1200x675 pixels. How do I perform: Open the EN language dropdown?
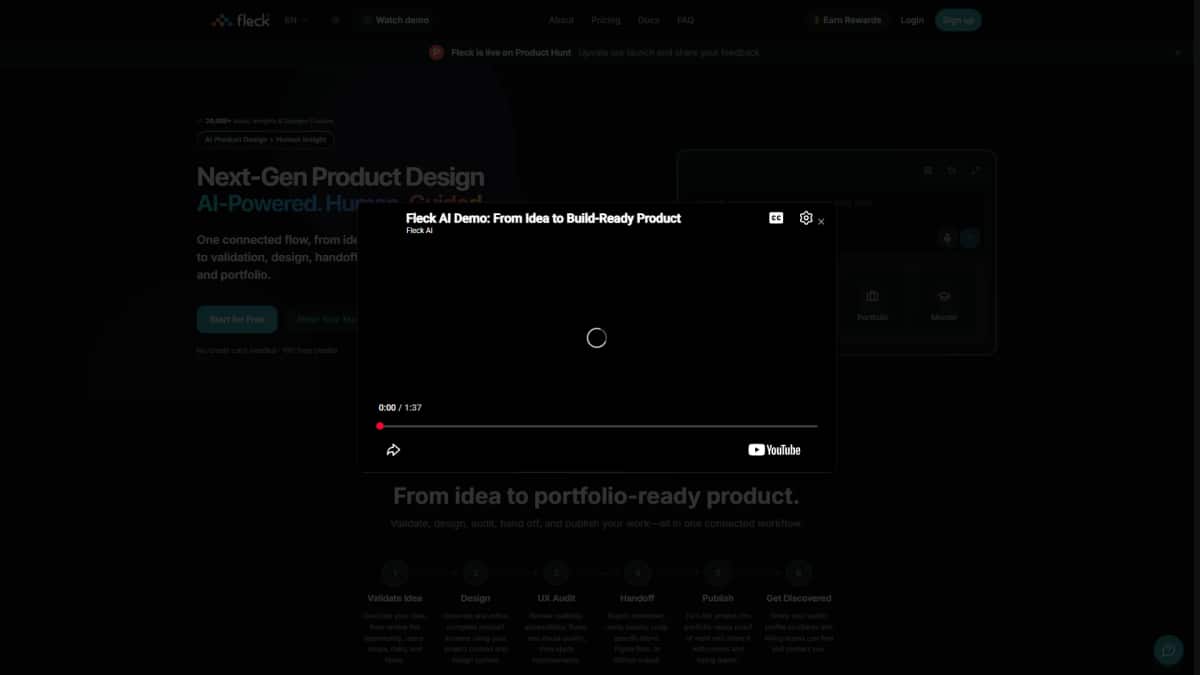coord(296,20)
